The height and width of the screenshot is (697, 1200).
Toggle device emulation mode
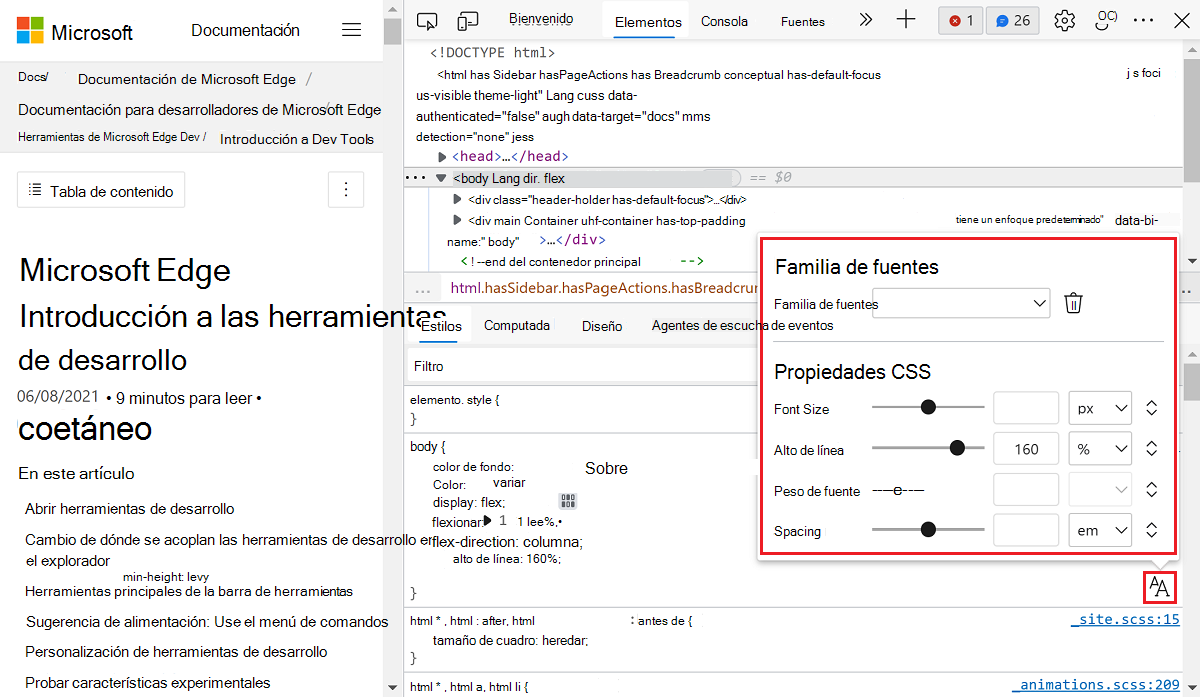[467, 20]
